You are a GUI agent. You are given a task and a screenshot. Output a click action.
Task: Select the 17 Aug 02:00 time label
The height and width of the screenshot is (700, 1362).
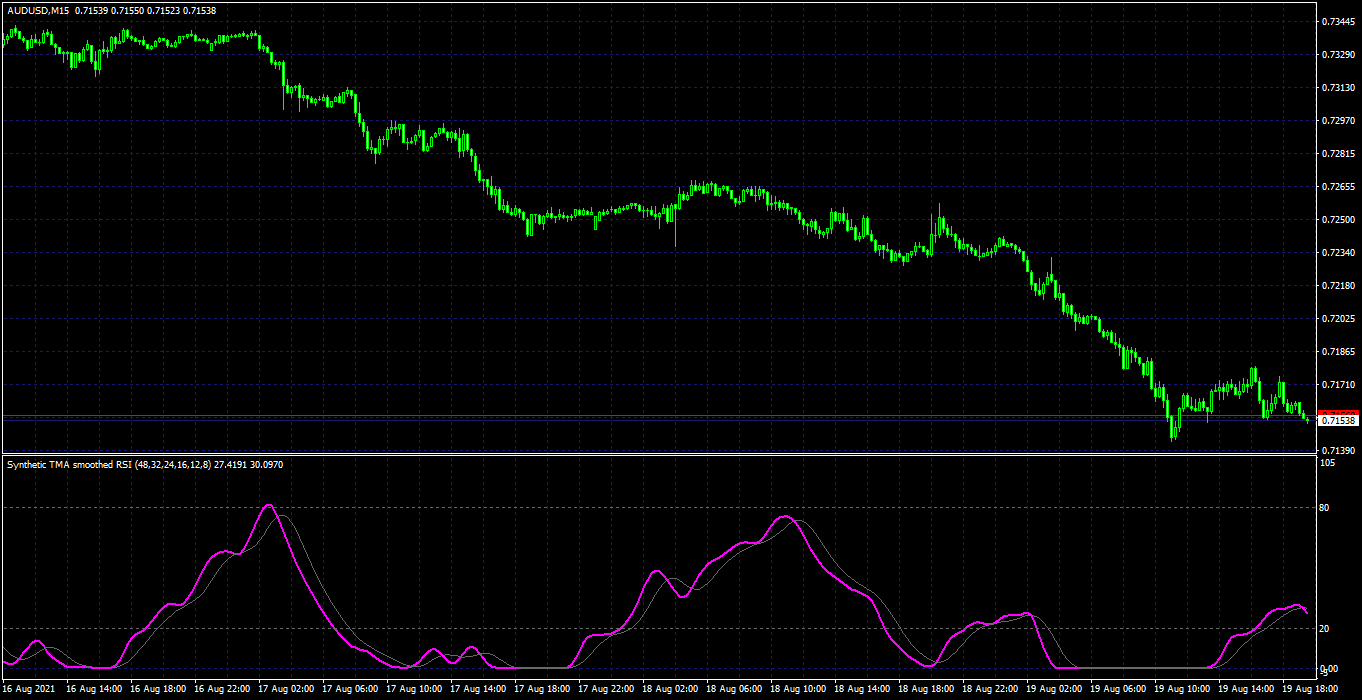(x=286, y=689)
